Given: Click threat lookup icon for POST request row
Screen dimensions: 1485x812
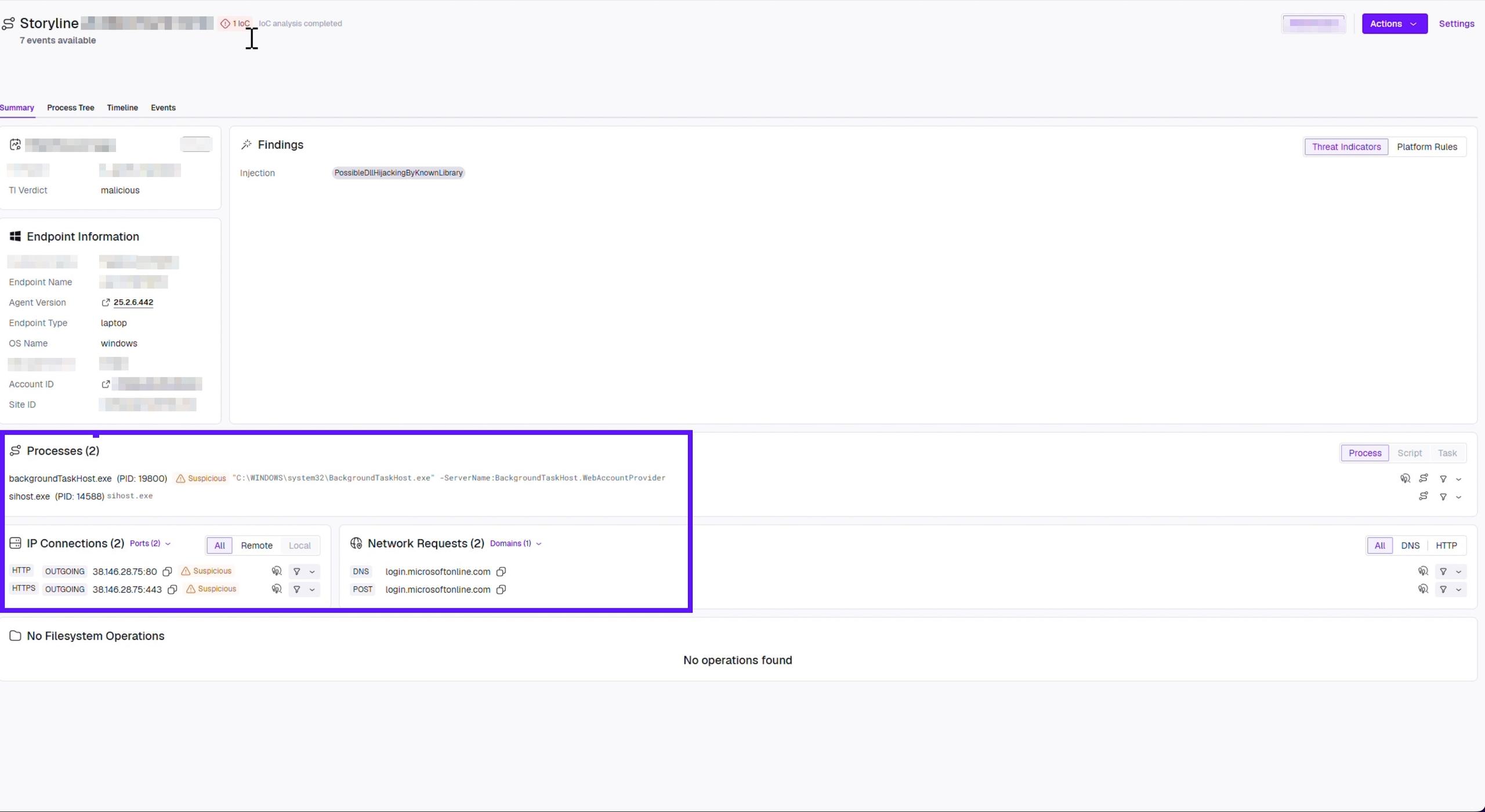Looking at the screenshot, I should [x=1423, y=589].
